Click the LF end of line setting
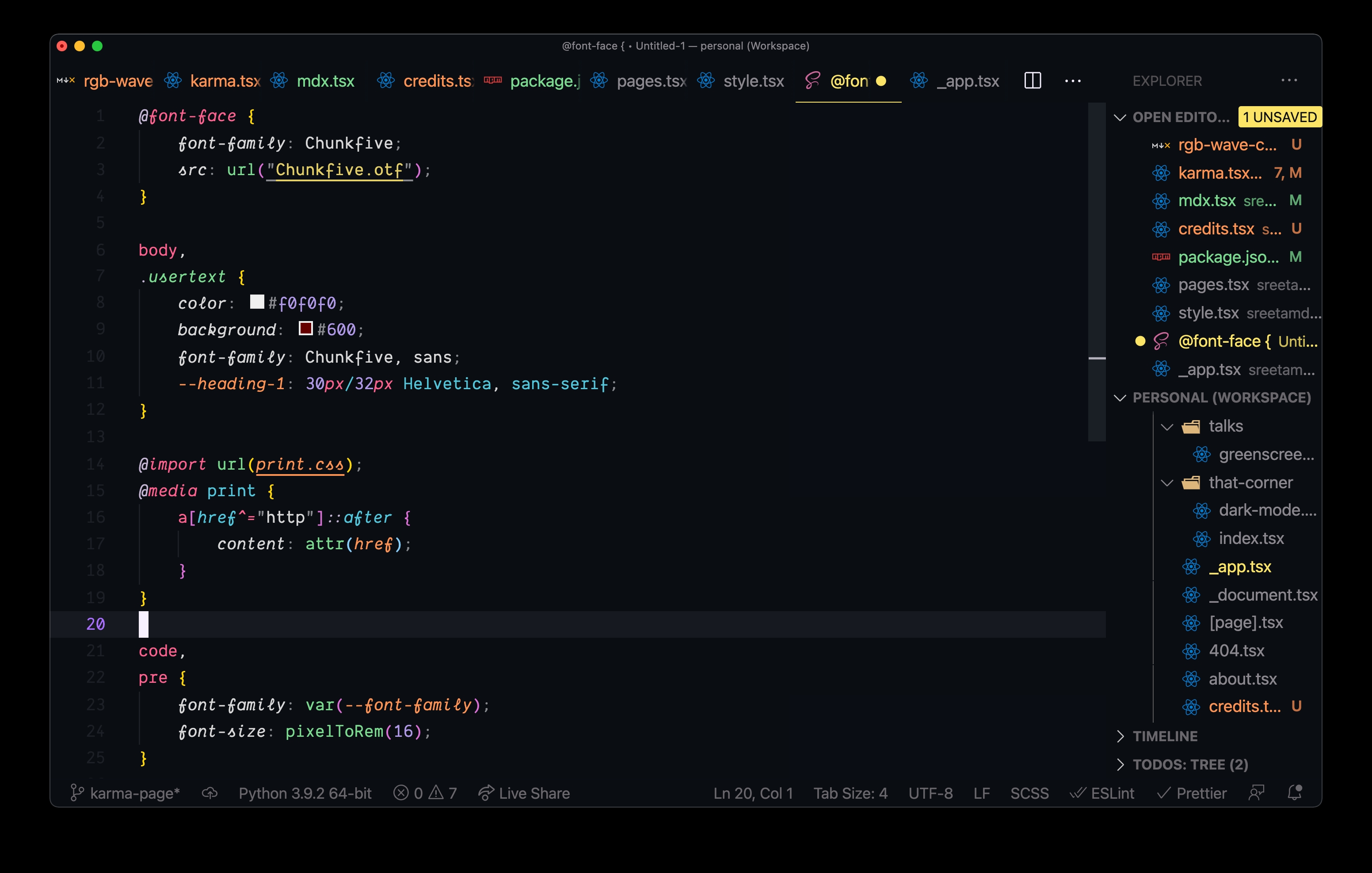The height and width of the screenshot is (873, 1372). pyautogui.click(x=981, y=793)
